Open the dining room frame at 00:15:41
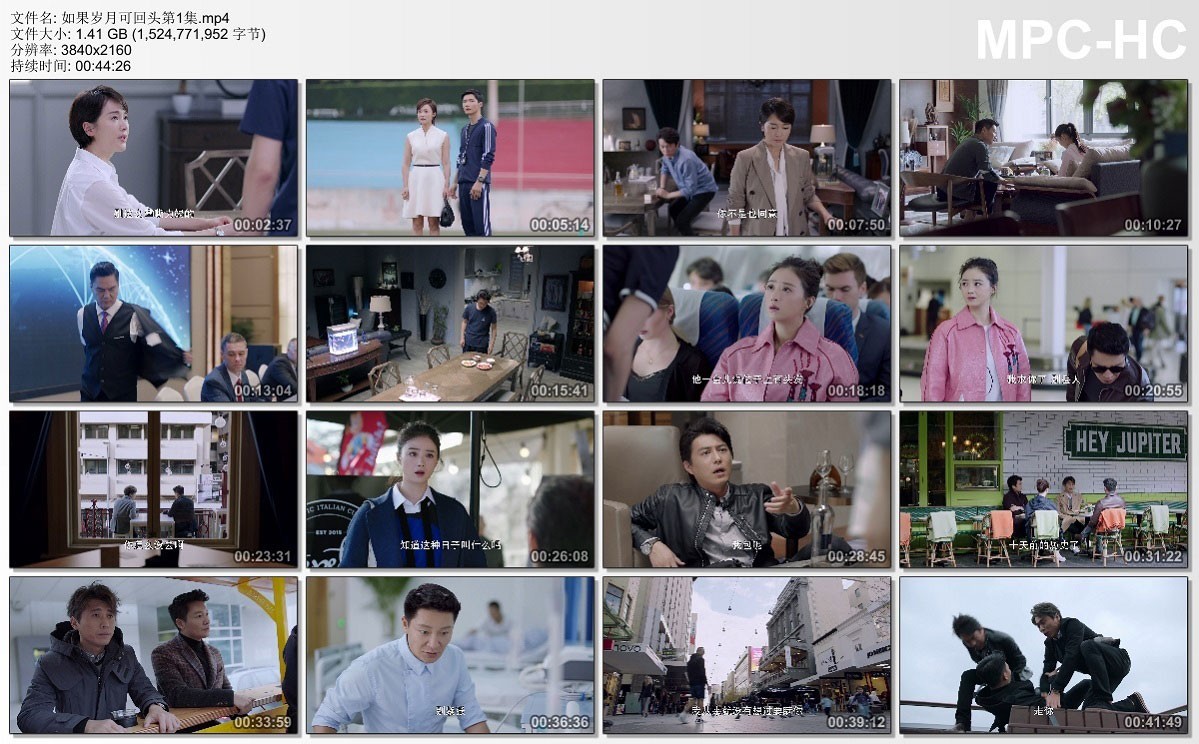 (450, 324)
